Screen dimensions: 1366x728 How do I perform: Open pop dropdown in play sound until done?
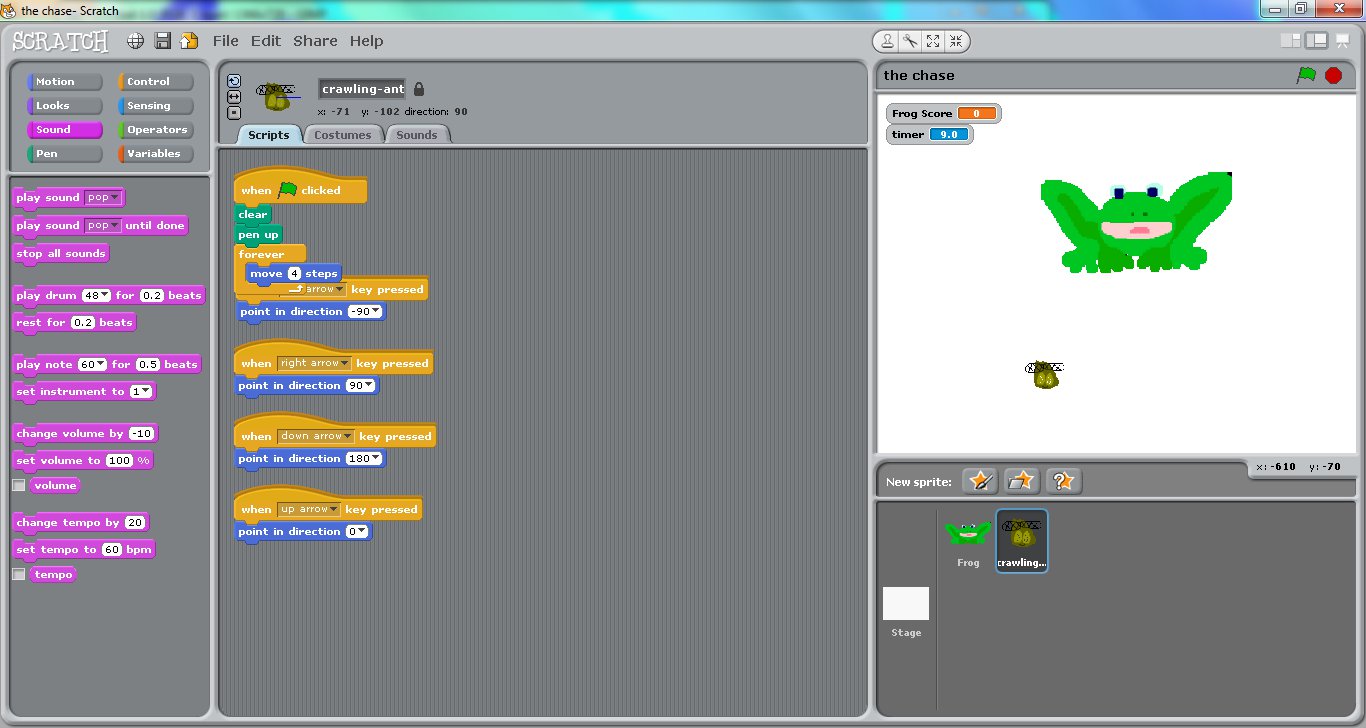[103, 226]
